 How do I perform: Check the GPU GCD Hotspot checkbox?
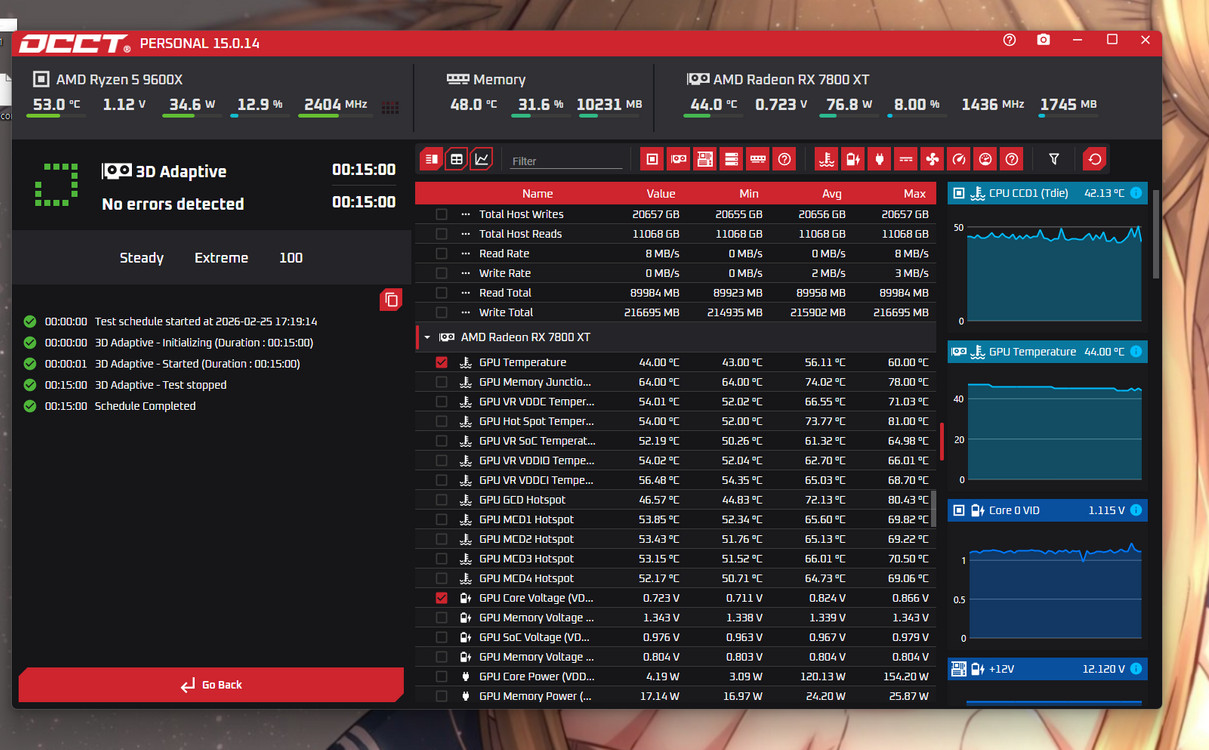pyautogui.click(x=441, y=500)
